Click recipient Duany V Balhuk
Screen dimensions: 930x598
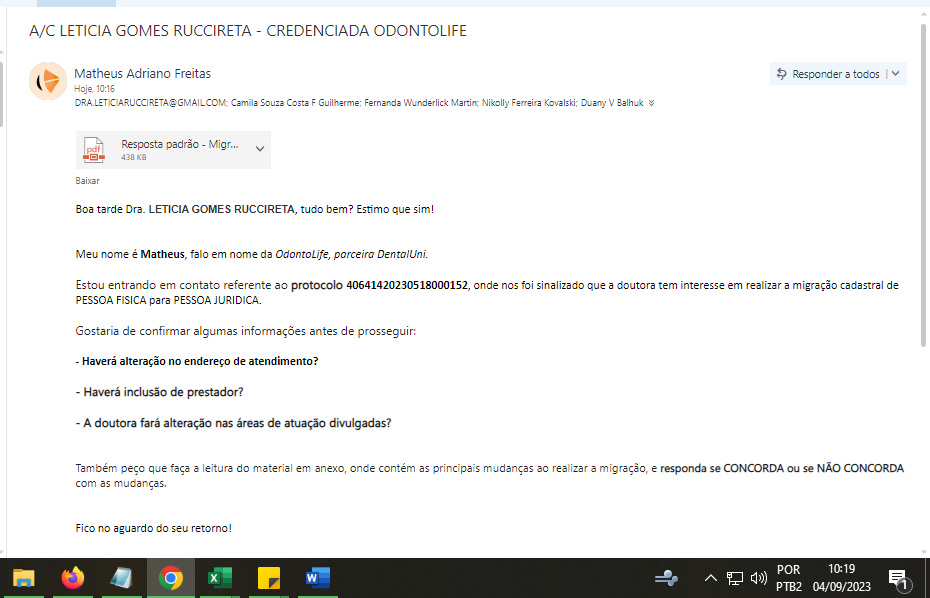(x=610, y=103)
